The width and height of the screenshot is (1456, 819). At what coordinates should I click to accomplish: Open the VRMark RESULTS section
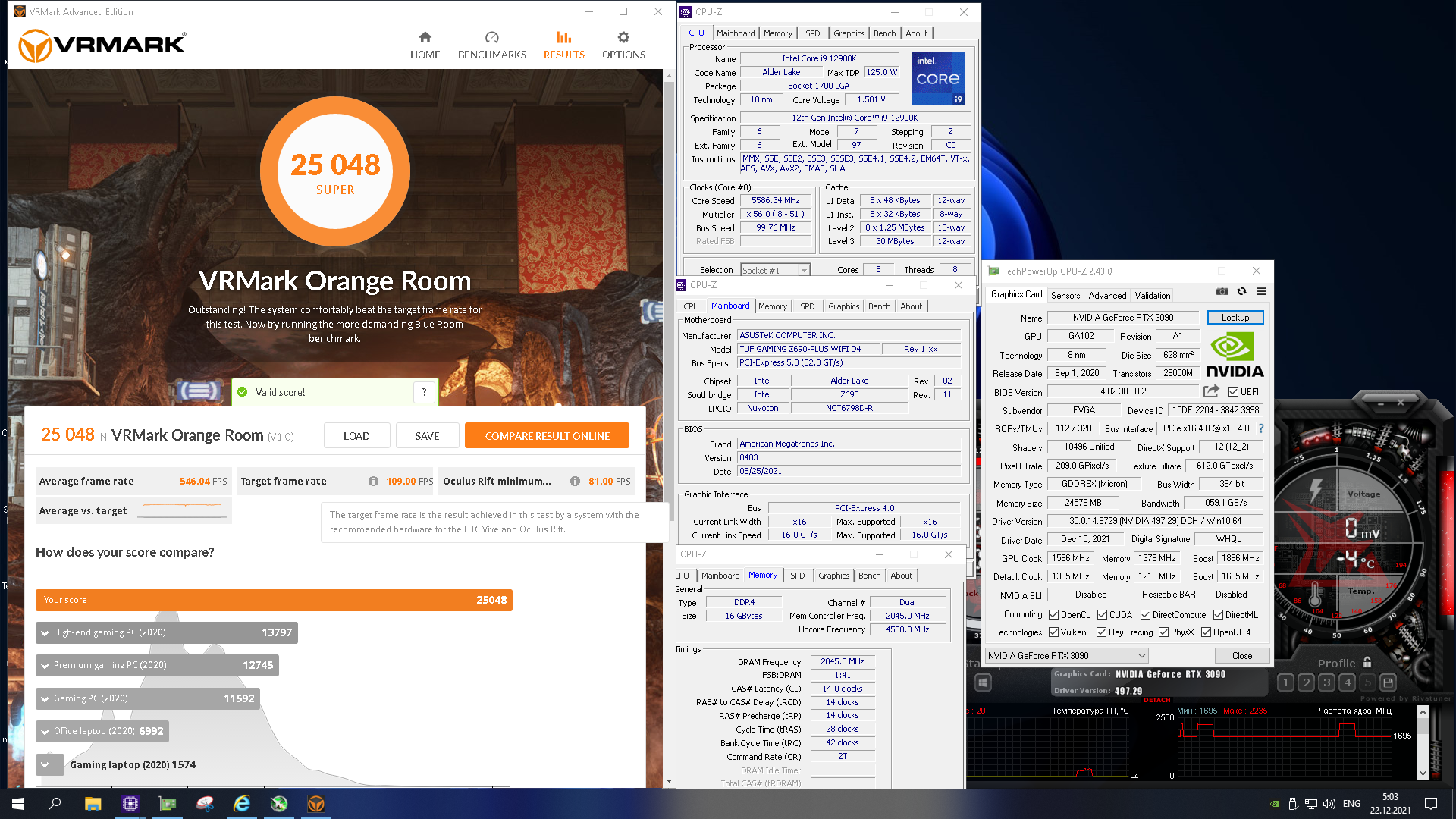click(x=563, y=45)
